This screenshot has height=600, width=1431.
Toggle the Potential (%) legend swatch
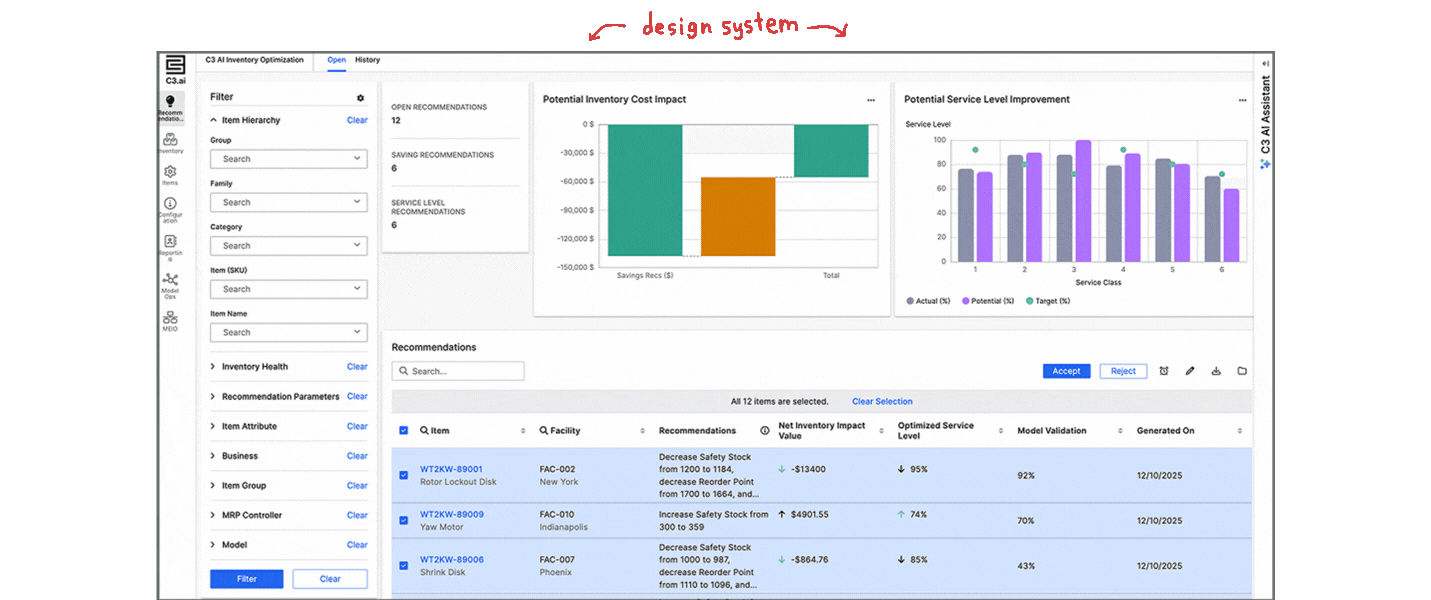(966, 300)
